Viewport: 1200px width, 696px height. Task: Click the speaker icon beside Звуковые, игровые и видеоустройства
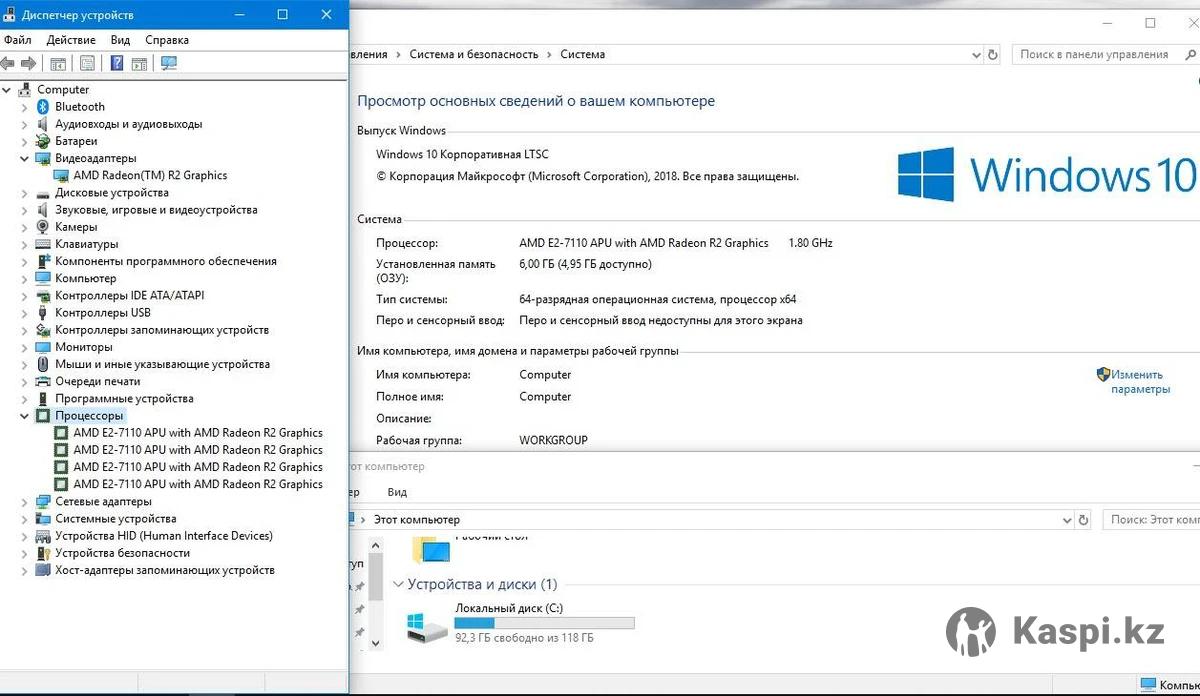coord(43,210)
